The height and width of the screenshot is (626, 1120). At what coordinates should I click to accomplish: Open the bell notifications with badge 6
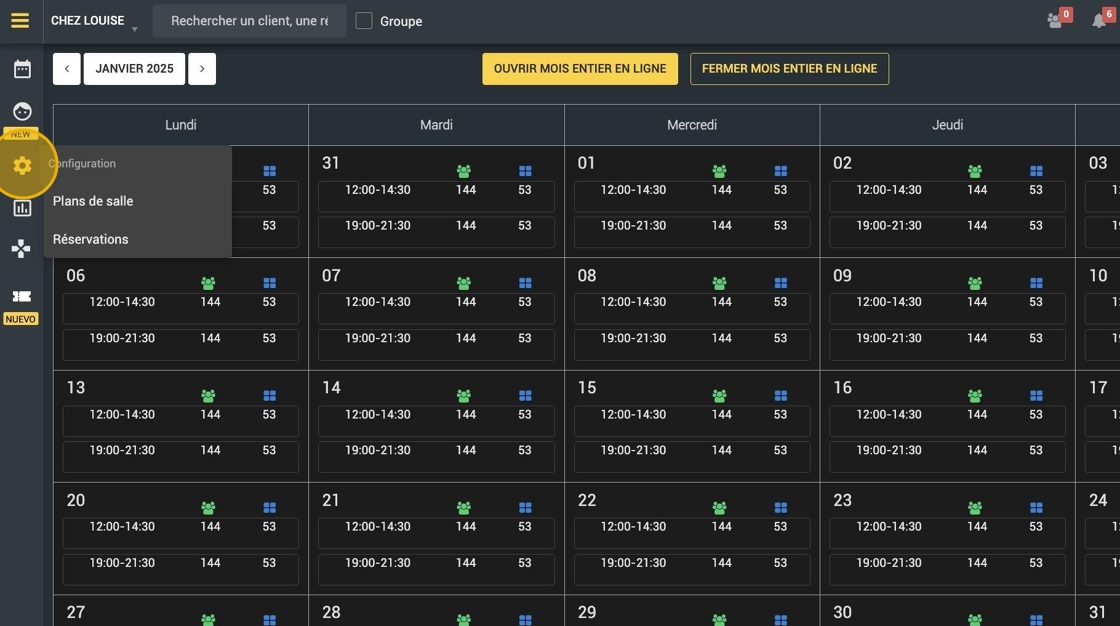tap(1099, 21)
